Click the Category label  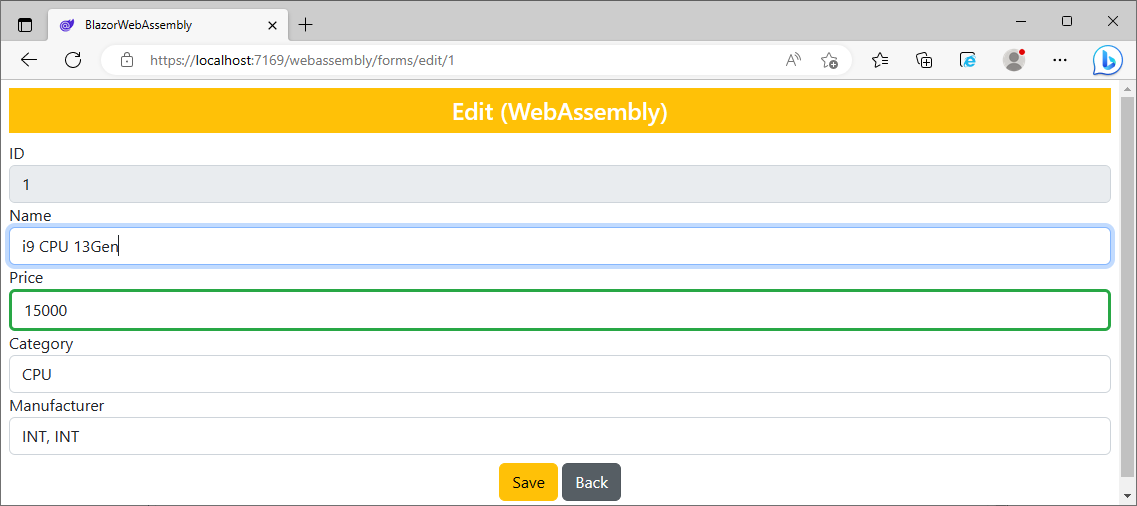pos(41,344)
